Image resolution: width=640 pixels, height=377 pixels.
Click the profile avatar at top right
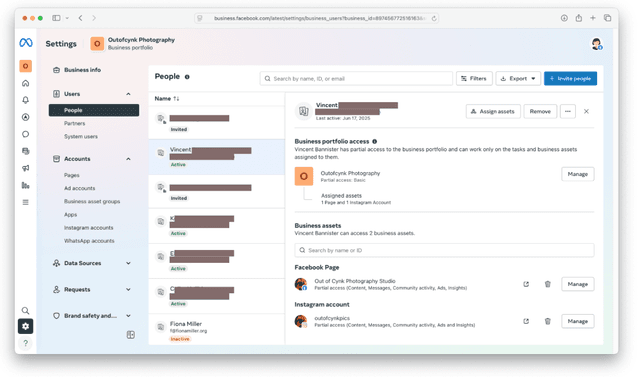tap(596, 44)
